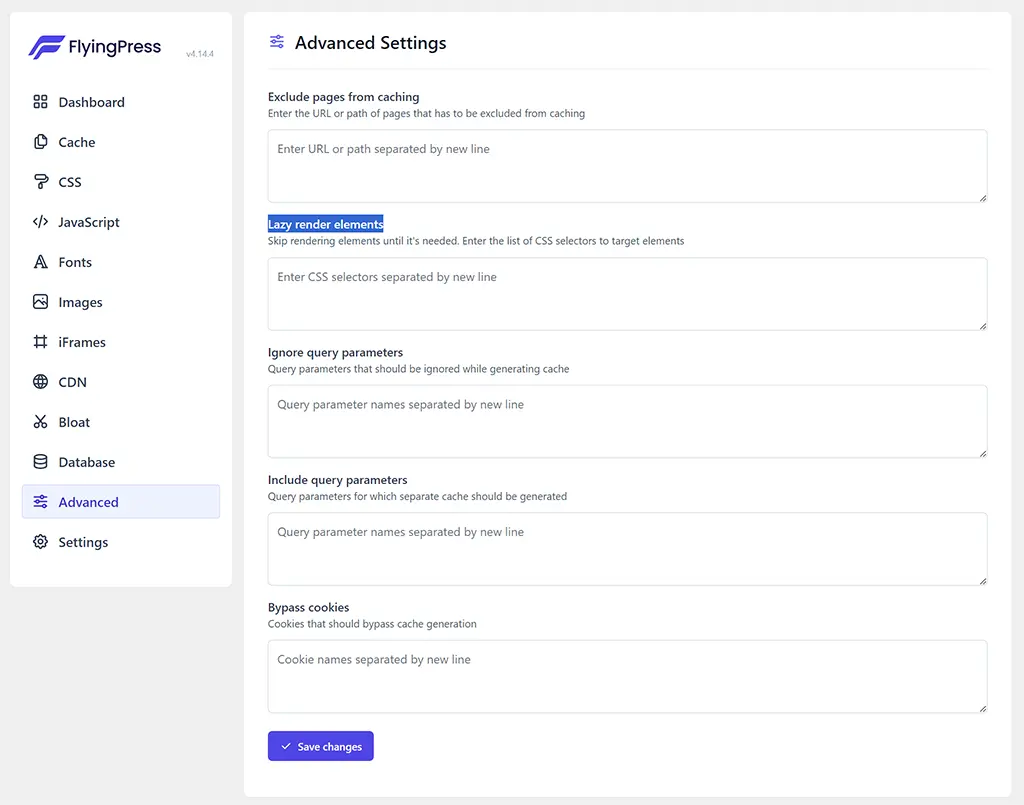Click the Database stack icon
The width and height of the screenshot is (1024, 805).
point(40,462)
